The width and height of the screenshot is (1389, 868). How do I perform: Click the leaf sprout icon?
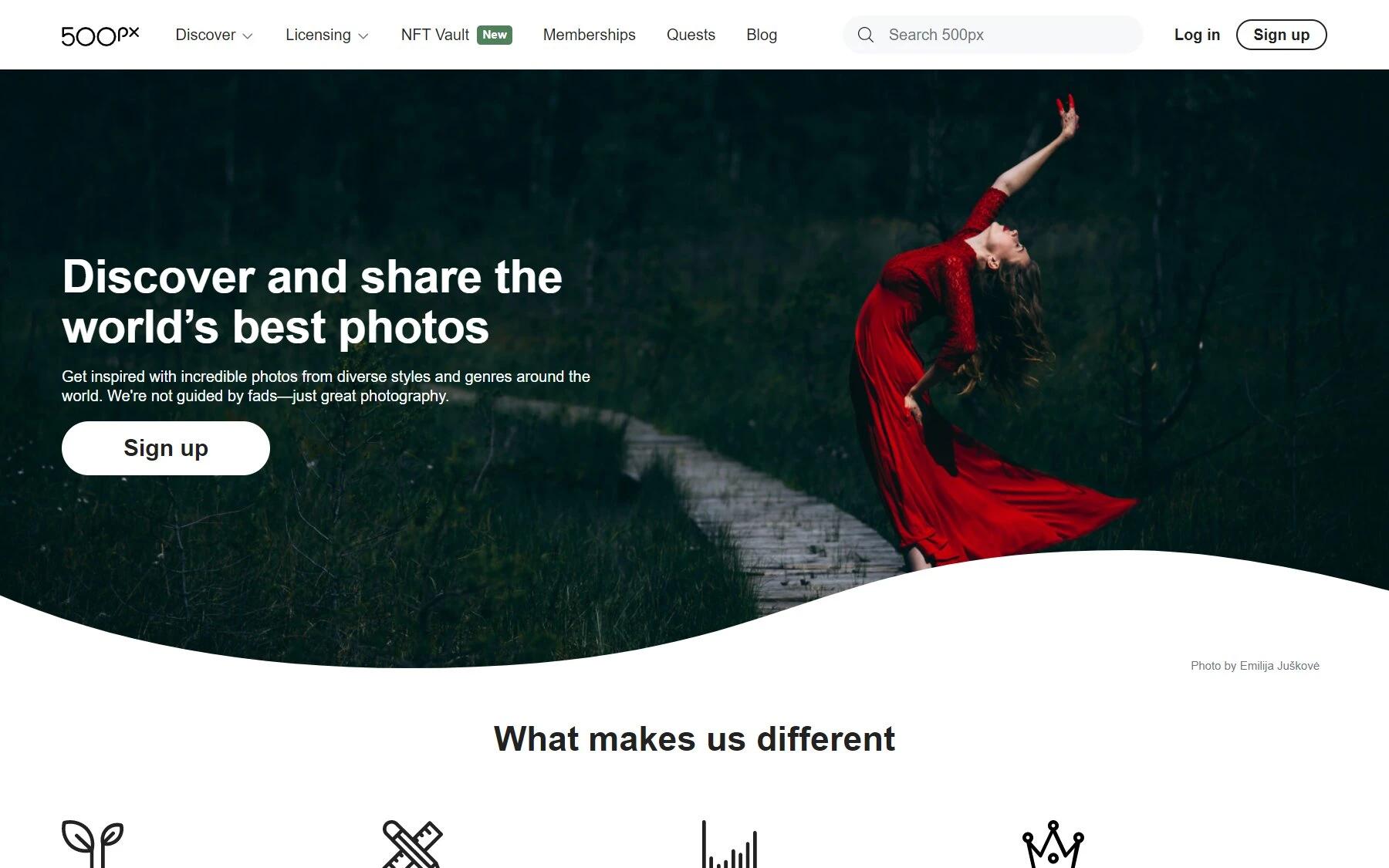tap(93, 843)
